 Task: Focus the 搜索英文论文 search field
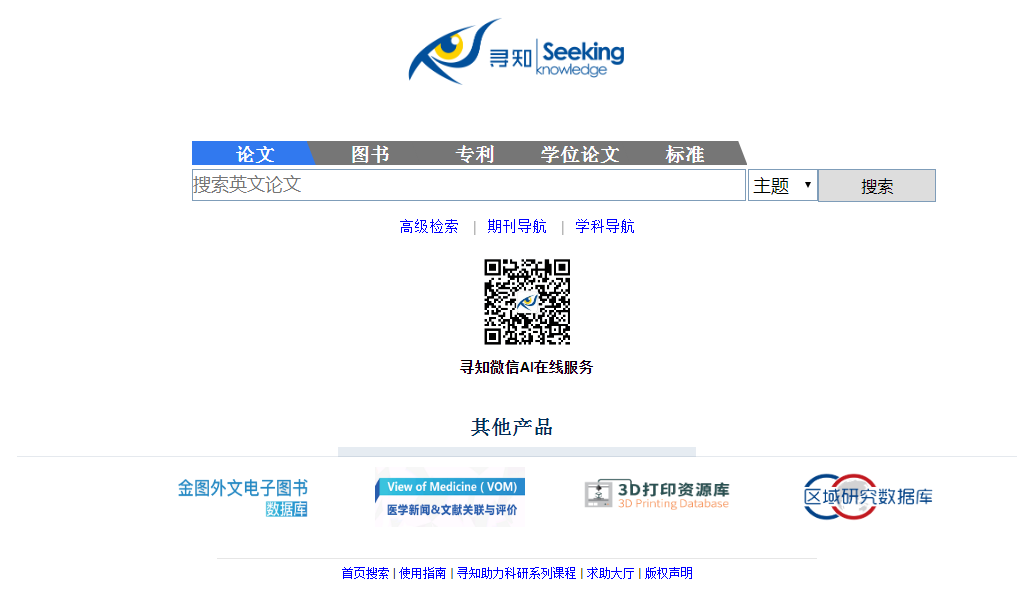pos(469,185)
